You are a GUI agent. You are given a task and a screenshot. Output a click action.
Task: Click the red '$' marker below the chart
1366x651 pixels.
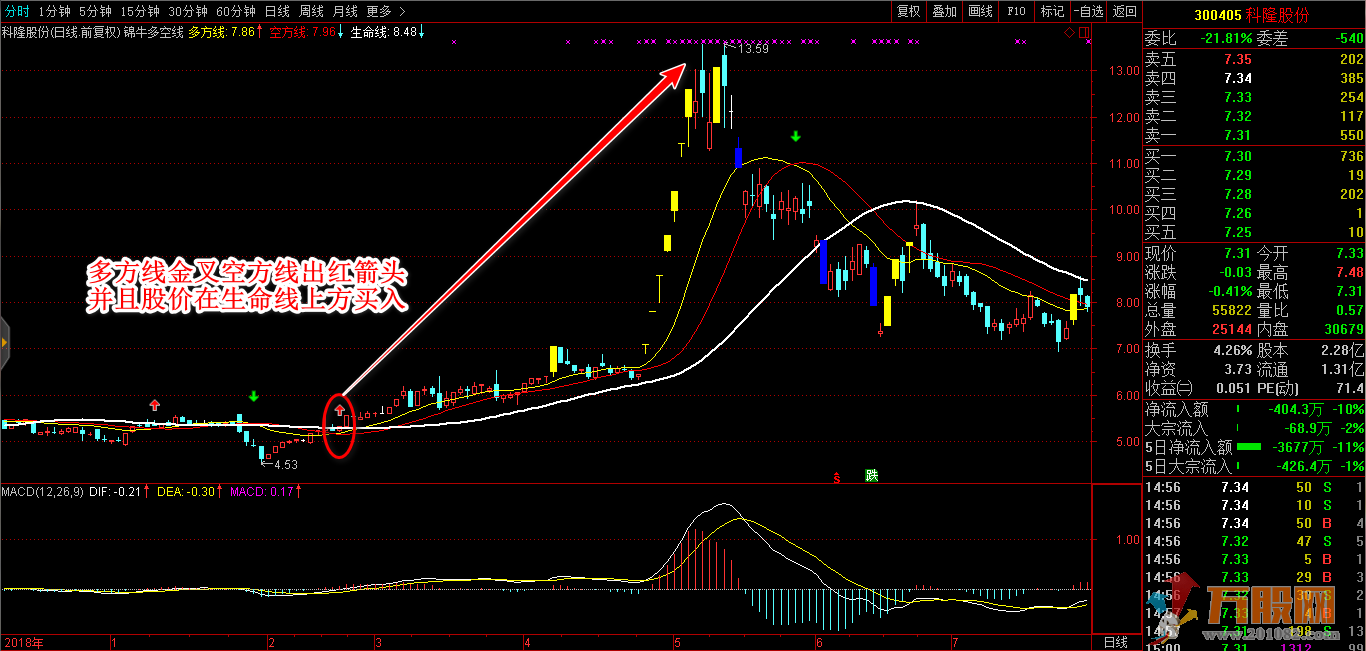point(836,477)
